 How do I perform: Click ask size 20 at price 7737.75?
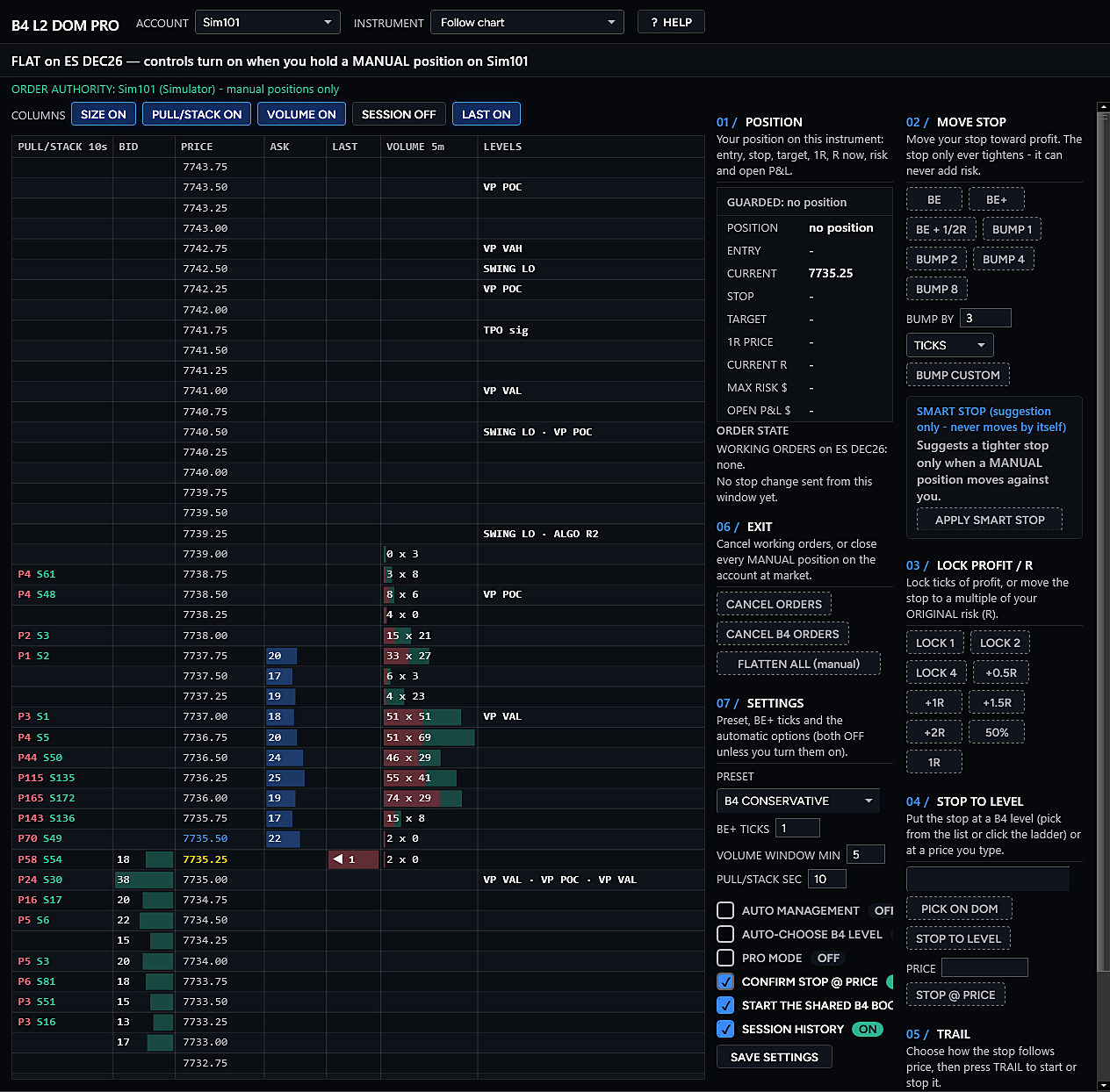[281, 656]
